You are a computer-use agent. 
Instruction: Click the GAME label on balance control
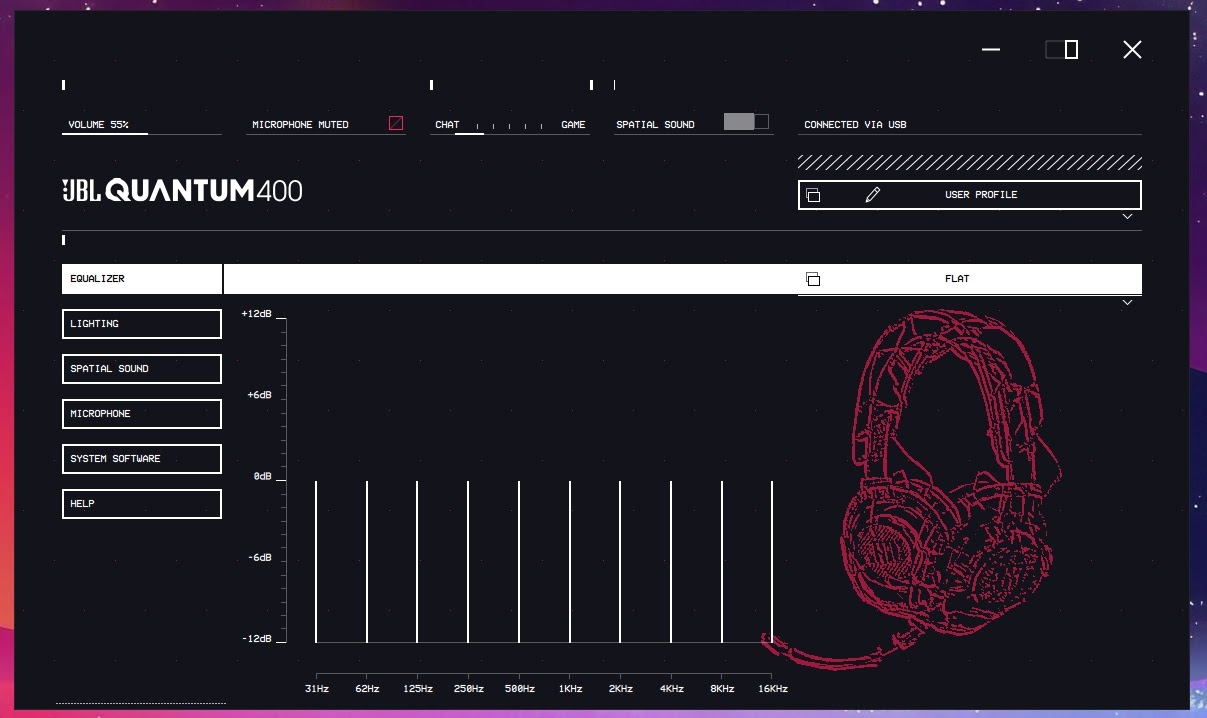(x=573, y=125)
